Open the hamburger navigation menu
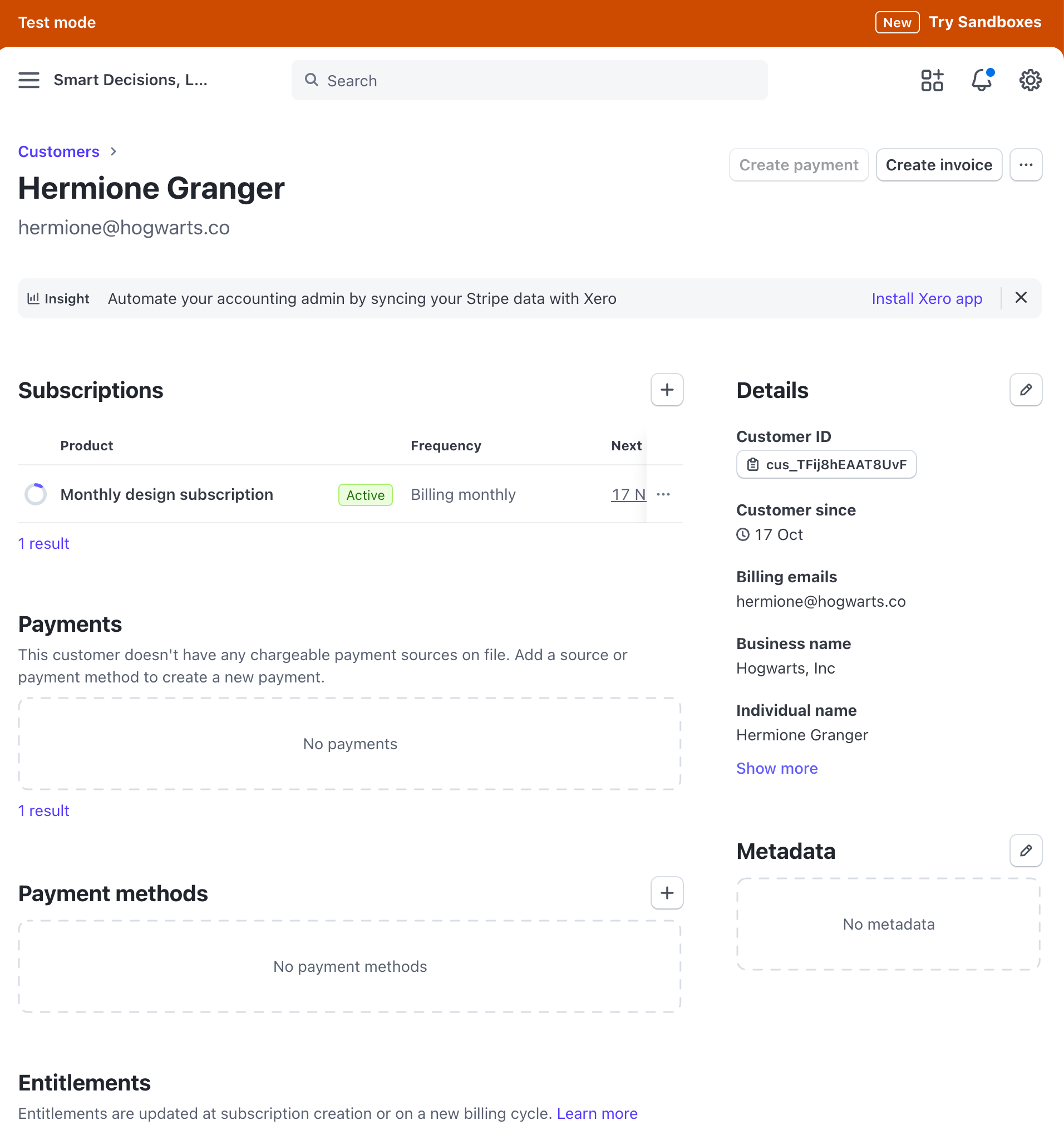Screen dimensions: 1064x1130 (28, 80)
